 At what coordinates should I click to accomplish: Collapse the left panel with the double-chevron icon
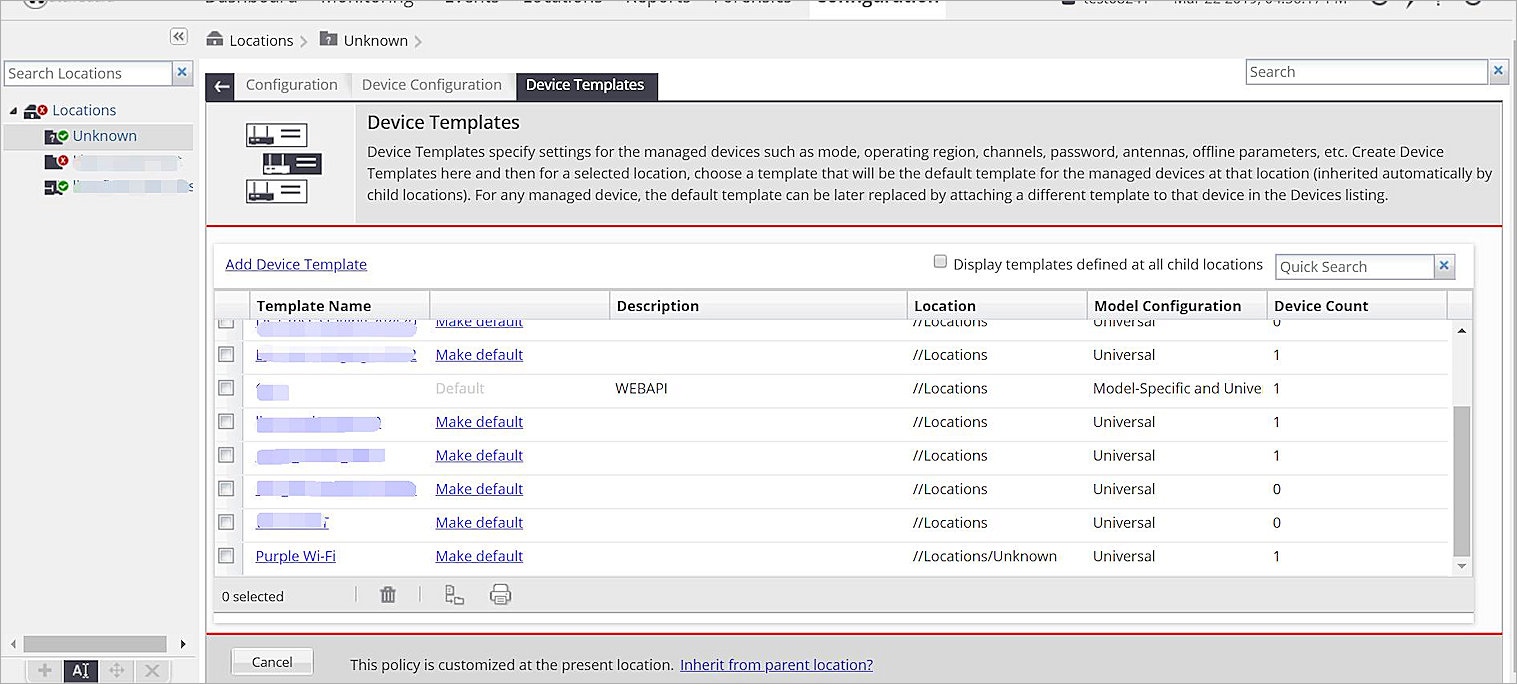[x=178, y=36]
